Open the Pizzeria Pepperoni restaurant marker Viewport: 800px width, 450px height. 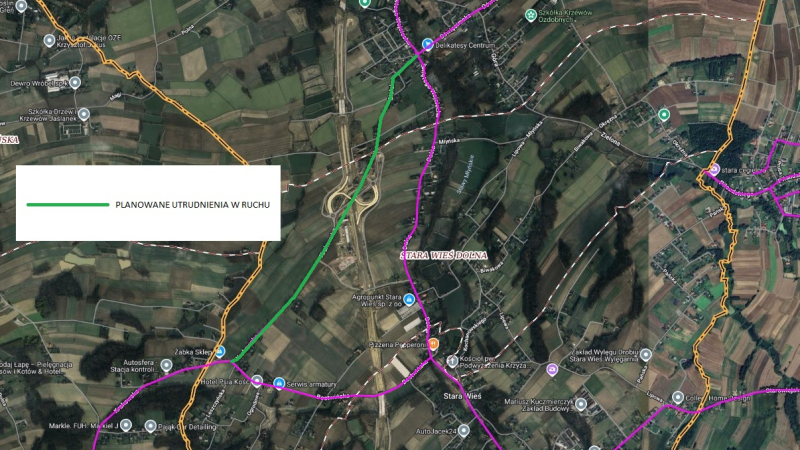pyautogui.click(x=433, y=344)
